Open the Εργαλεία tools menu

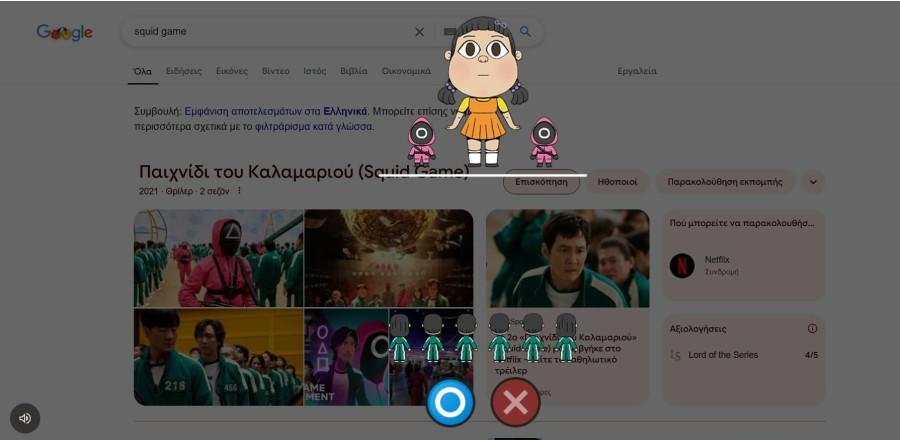coord(637,71)
